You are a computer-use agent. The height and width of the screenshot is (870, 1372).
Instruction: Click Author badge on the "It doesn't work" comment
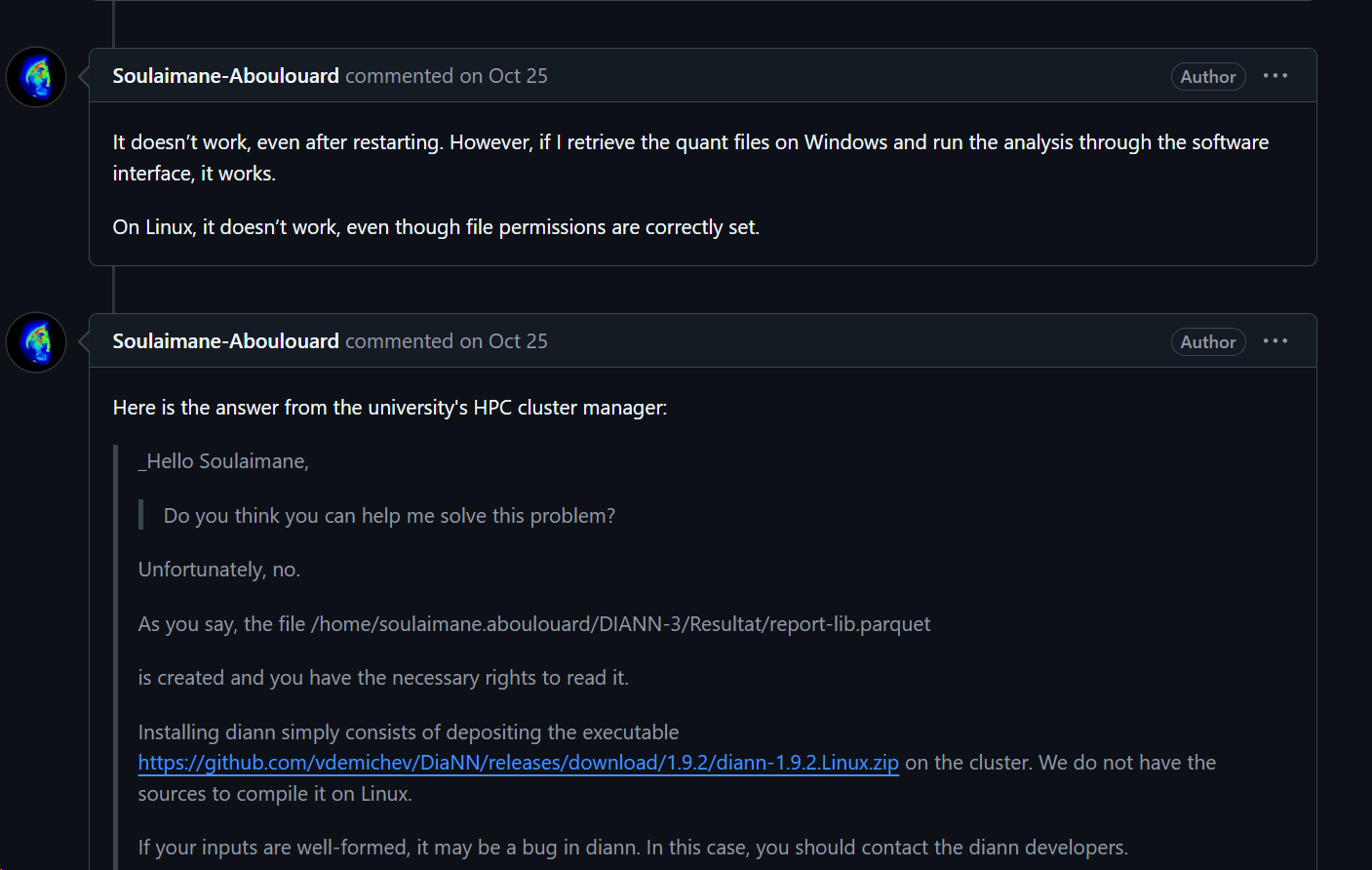pyautogui.click(x=1207, y=77)
